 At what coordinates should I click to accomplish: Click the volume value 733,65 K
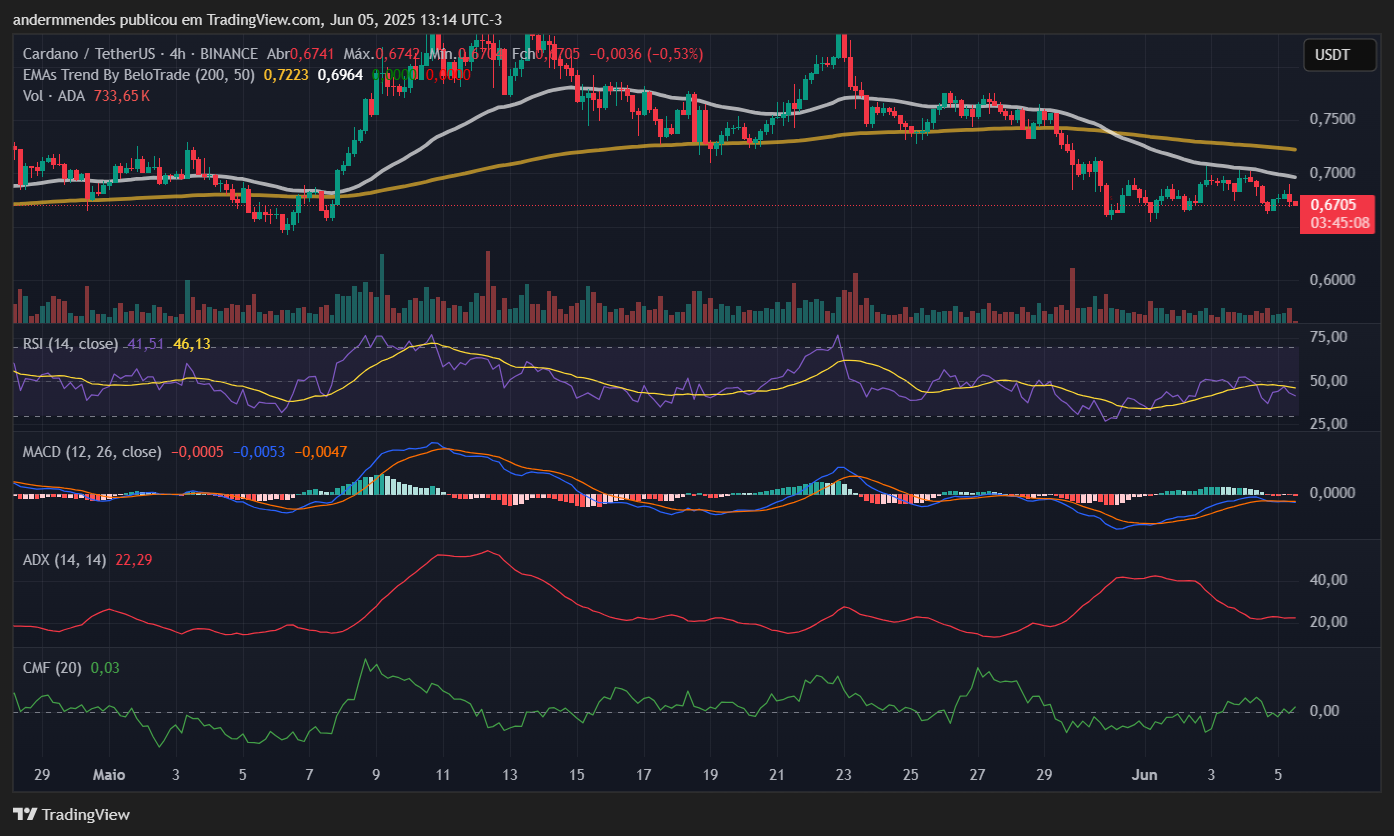[x=122, y=96]
